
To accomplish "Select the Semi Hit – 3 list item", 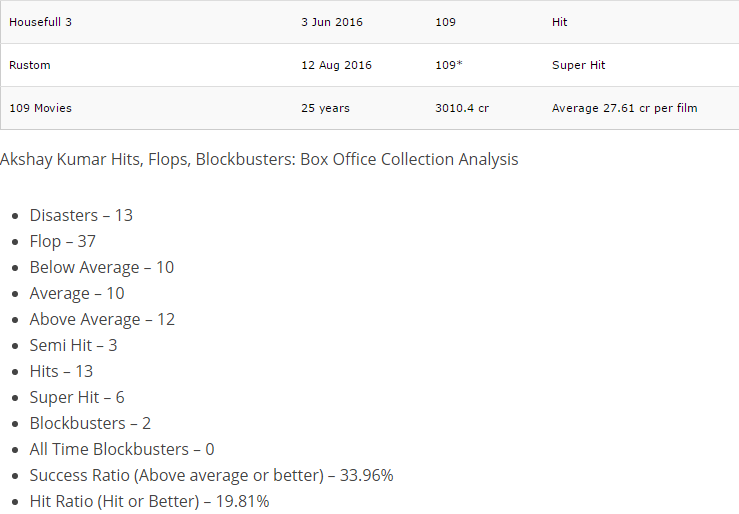I will 73,345.
